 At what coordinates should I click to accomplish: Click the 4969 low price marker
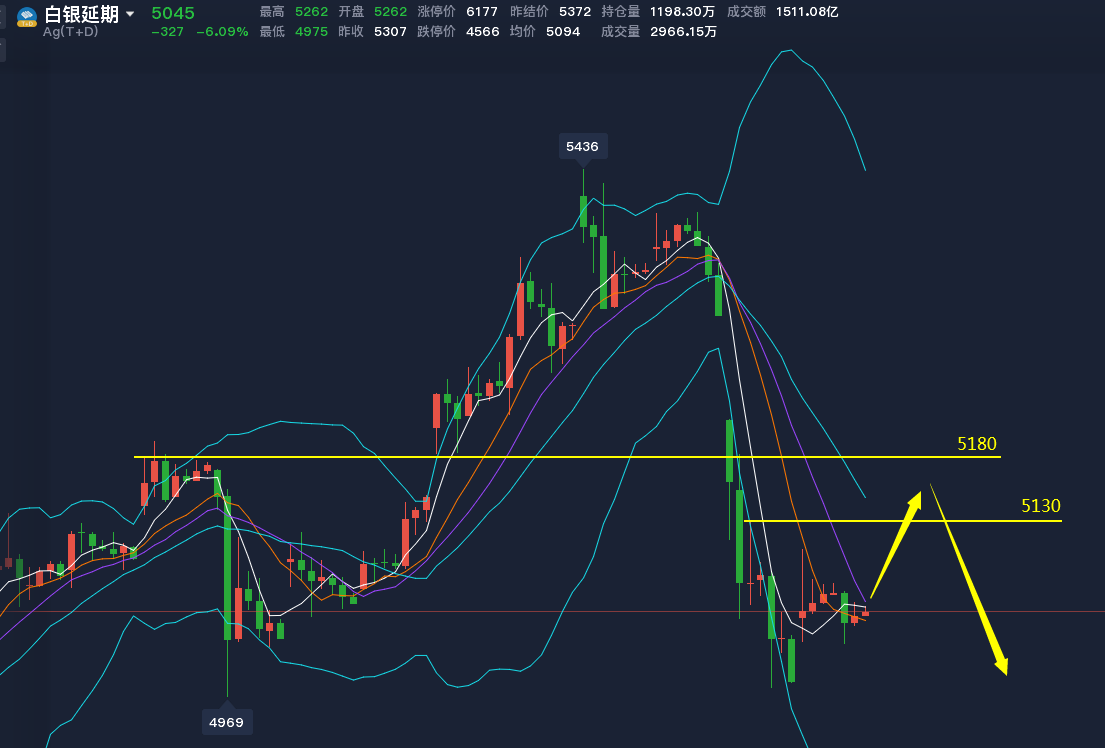click(x=226, y=722)
